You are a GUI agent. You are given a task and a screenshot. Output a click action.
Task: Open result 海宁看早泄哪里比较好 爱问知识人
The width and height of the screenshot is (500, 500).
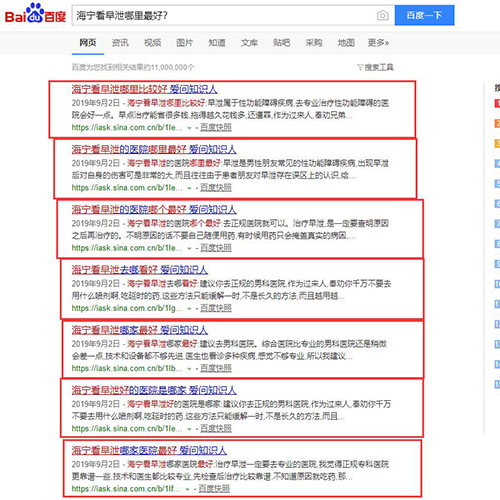pos(144,89)
